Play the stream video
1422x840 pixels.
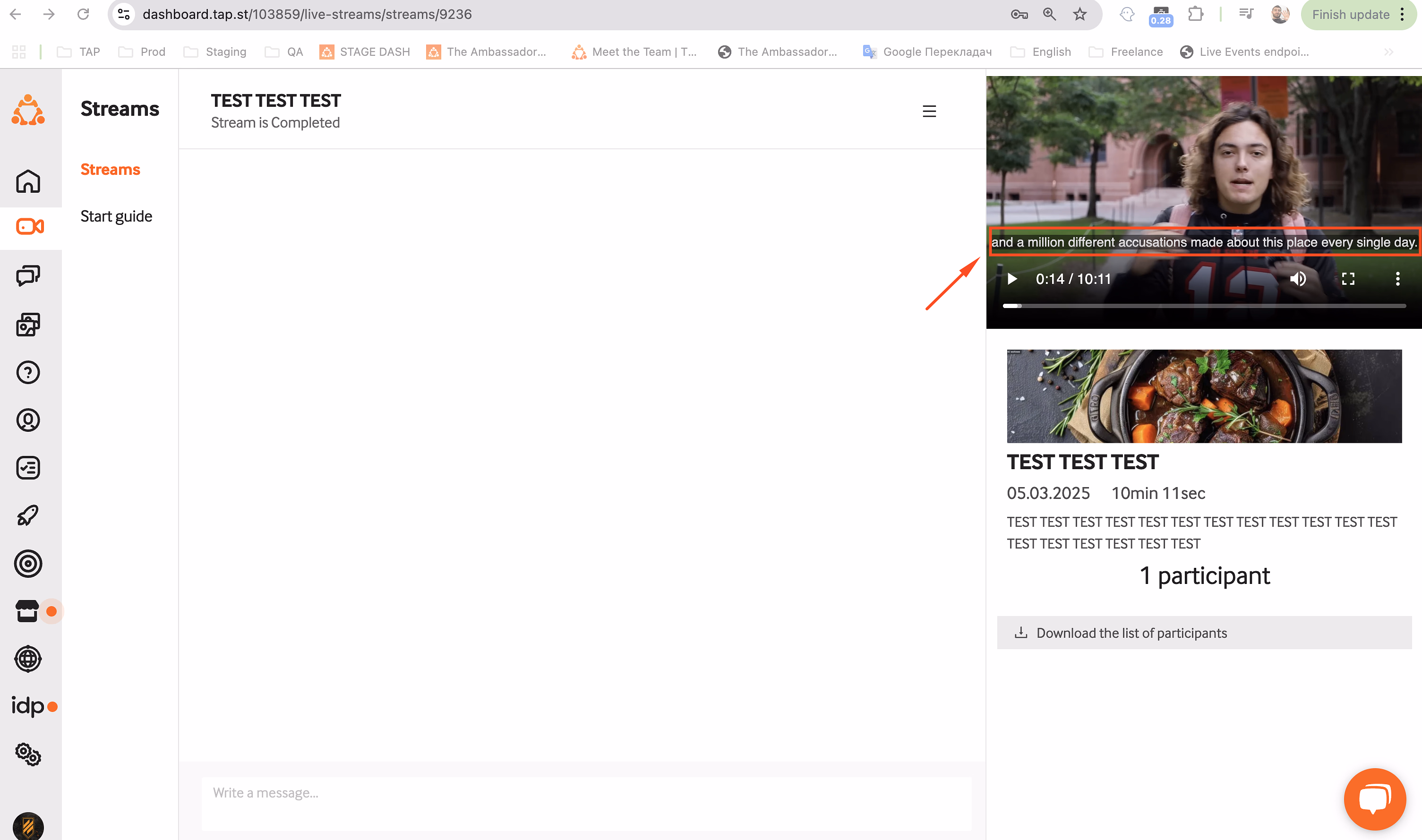click(x=1012, y=279)
